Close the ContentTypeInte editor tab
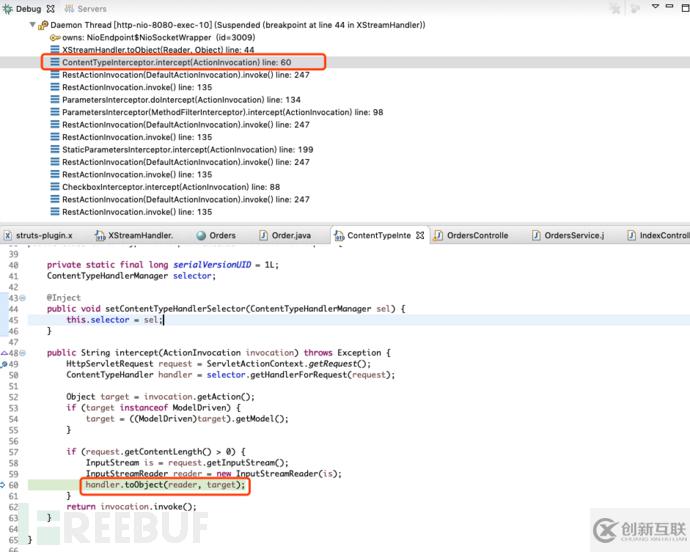690x552 pixels. (420, 236)
